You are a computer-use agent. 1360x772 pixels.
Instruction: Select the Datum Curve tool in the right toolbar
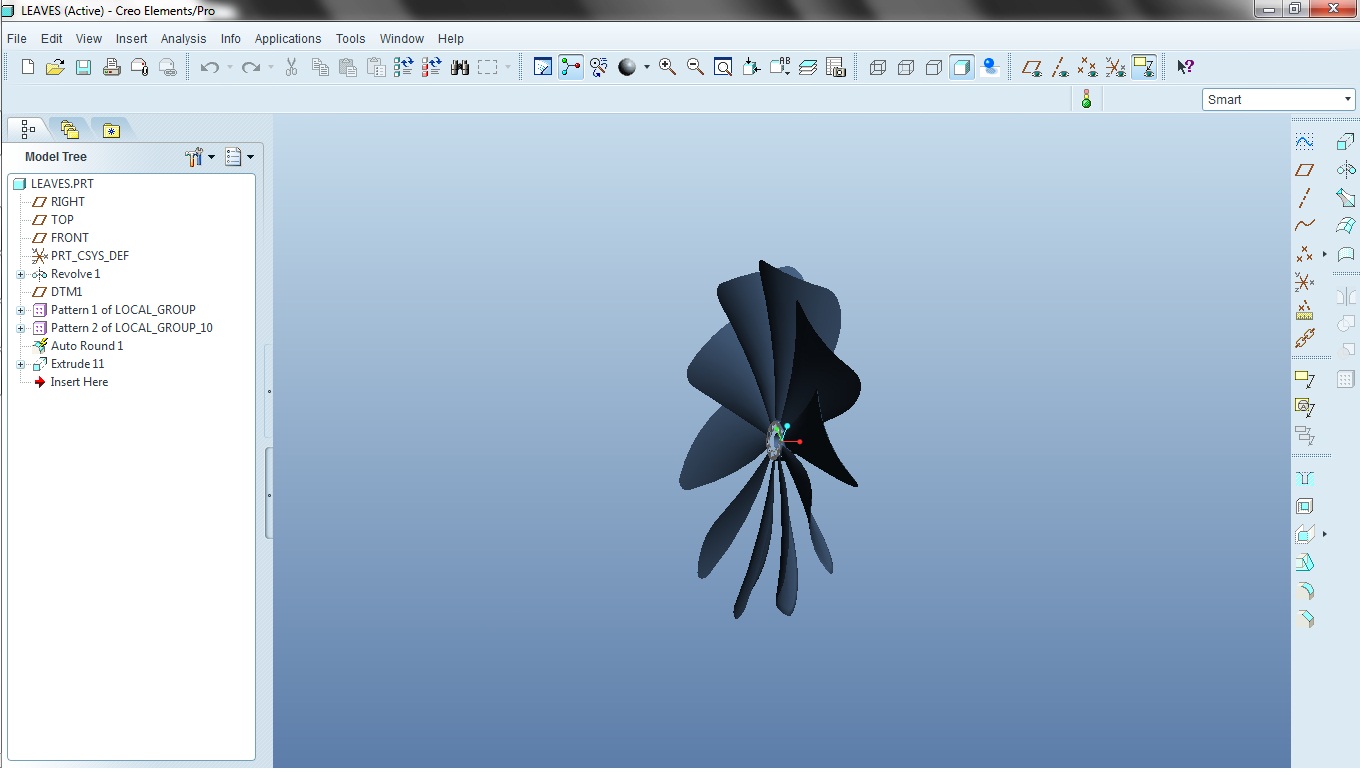point(1304,226)
